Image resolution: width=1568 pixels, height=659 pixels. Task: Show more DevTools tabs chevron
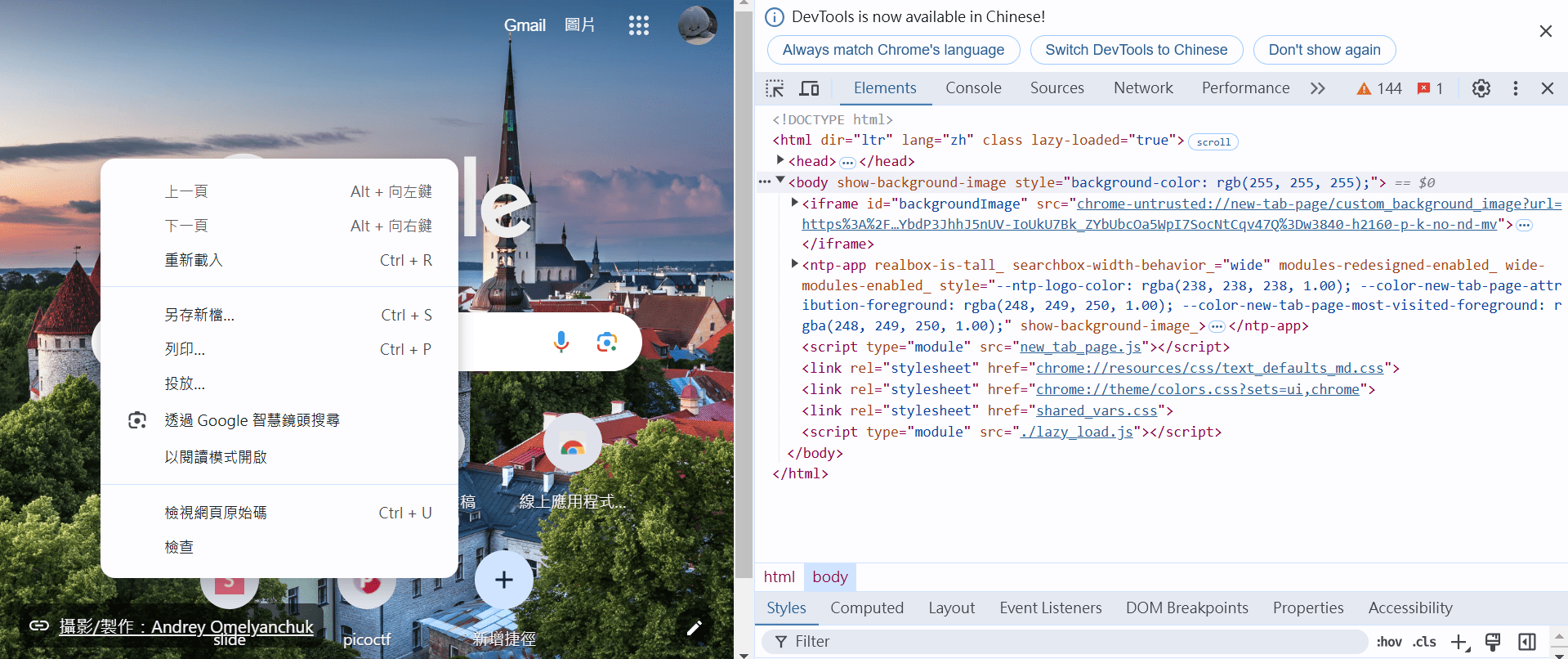coord(1318,88)
